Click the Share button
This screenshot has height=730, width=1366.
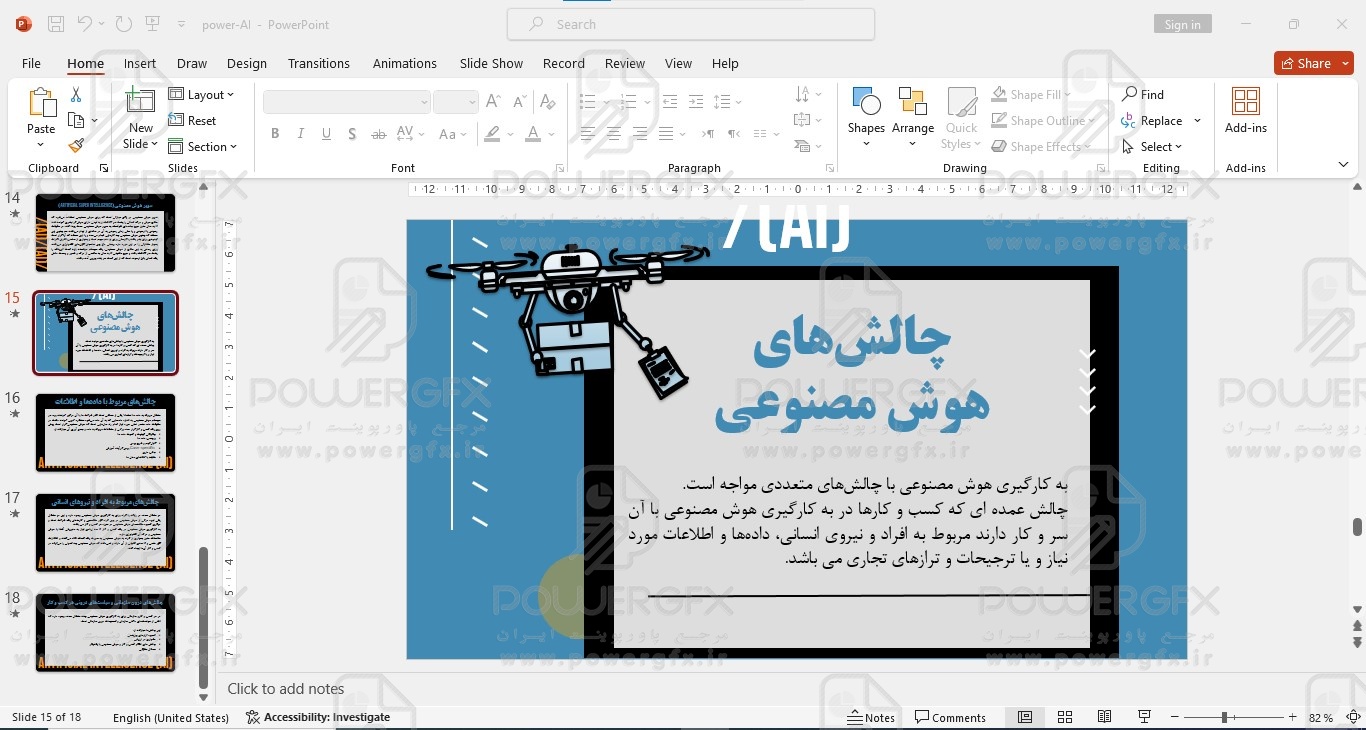[x=1312, y=63]
